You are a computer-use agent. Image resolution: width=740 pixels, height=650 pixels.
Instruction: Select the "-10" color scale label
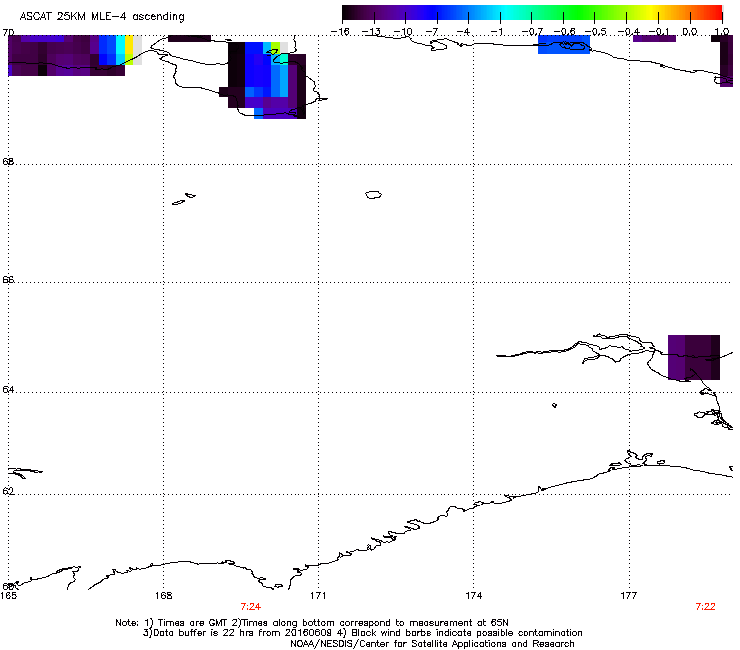tap(403, 32)
